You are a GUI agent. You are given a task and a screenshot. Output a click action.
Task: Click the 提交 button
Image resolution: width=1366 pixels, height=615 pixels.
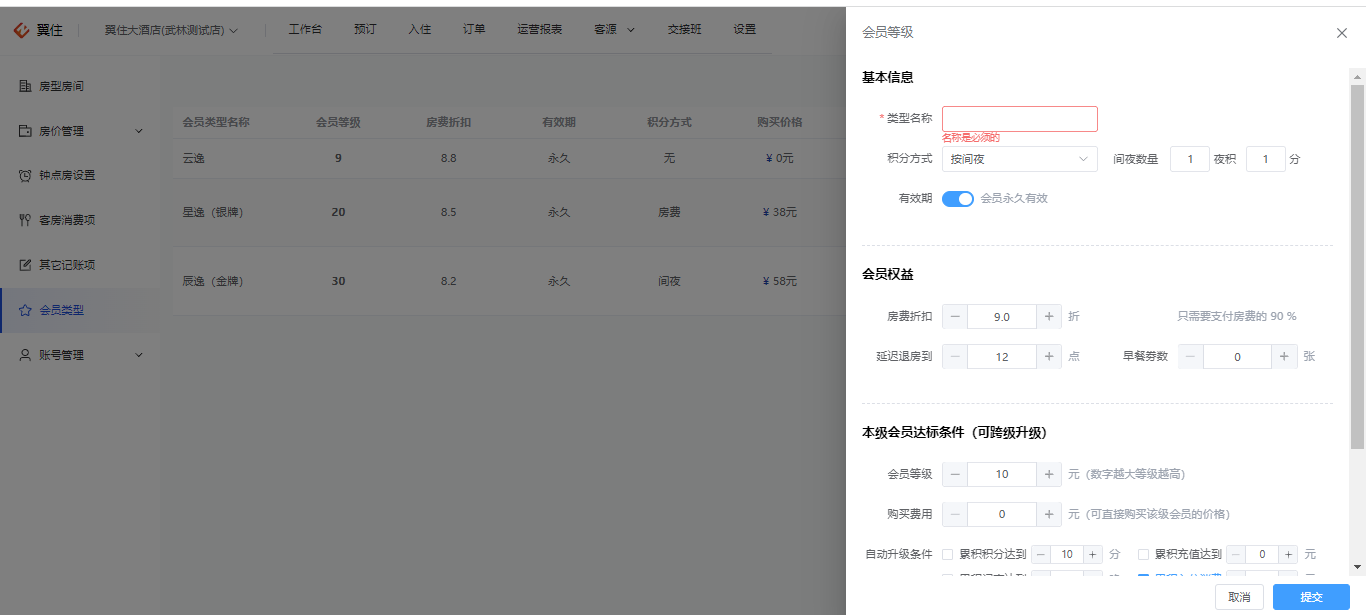(x=1311, y=597)
